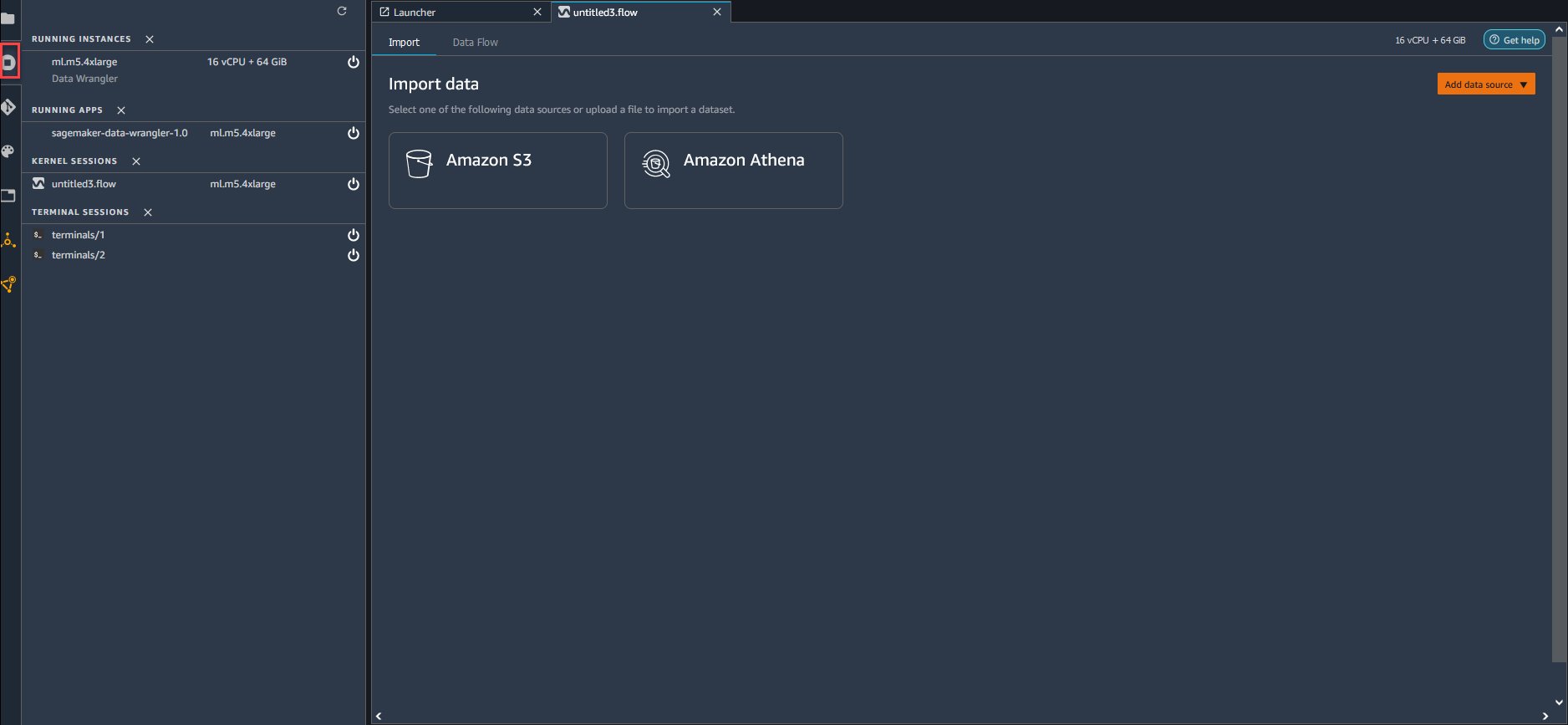The image size is (1568, 725).
Task: Shut down all terminal sessions
Action: point(148,212)
